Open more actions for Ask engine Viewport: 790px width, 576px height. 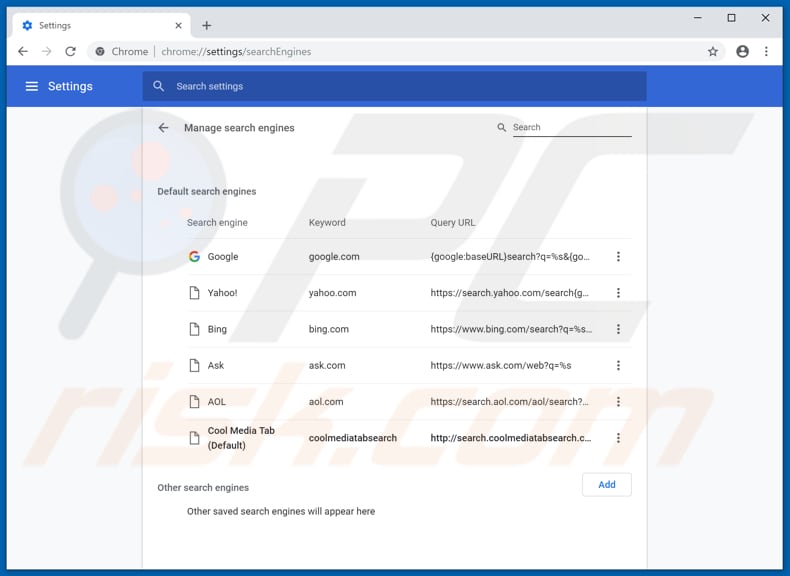[618, 365]
